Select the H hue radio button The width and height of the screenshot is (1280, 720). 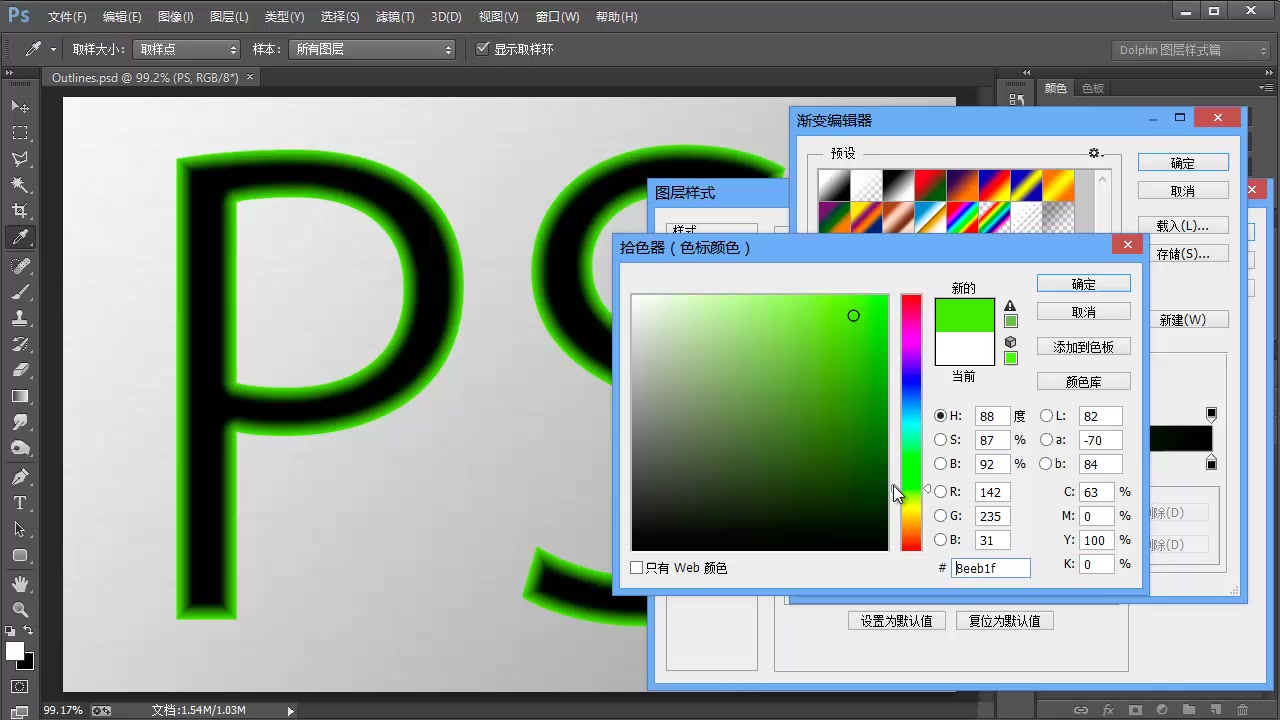(940, 416)
